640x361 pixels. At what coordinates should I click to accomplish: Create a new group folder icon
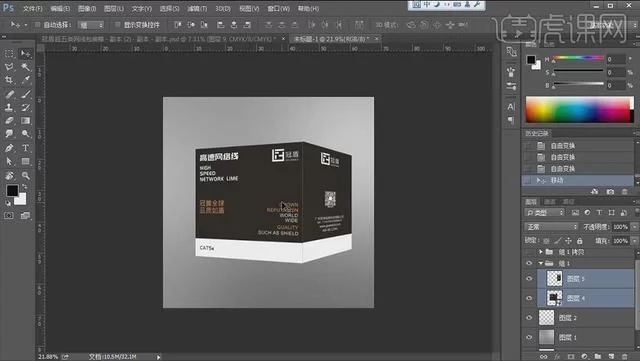click(598, 357)
